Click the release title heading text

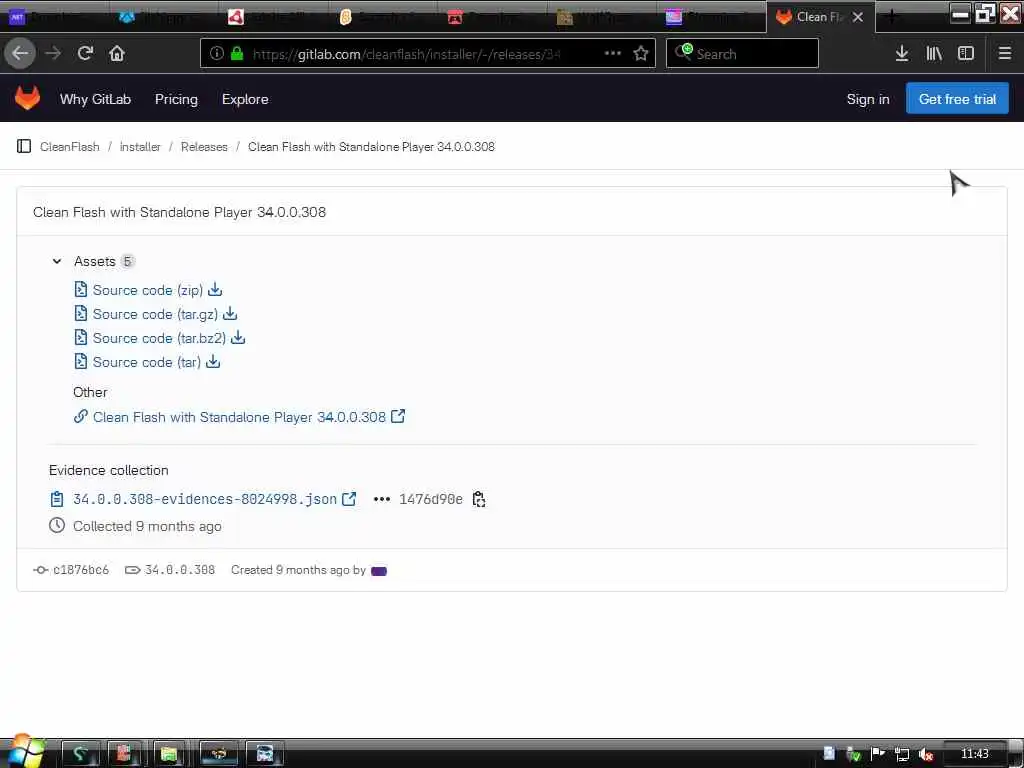[180, 212]
